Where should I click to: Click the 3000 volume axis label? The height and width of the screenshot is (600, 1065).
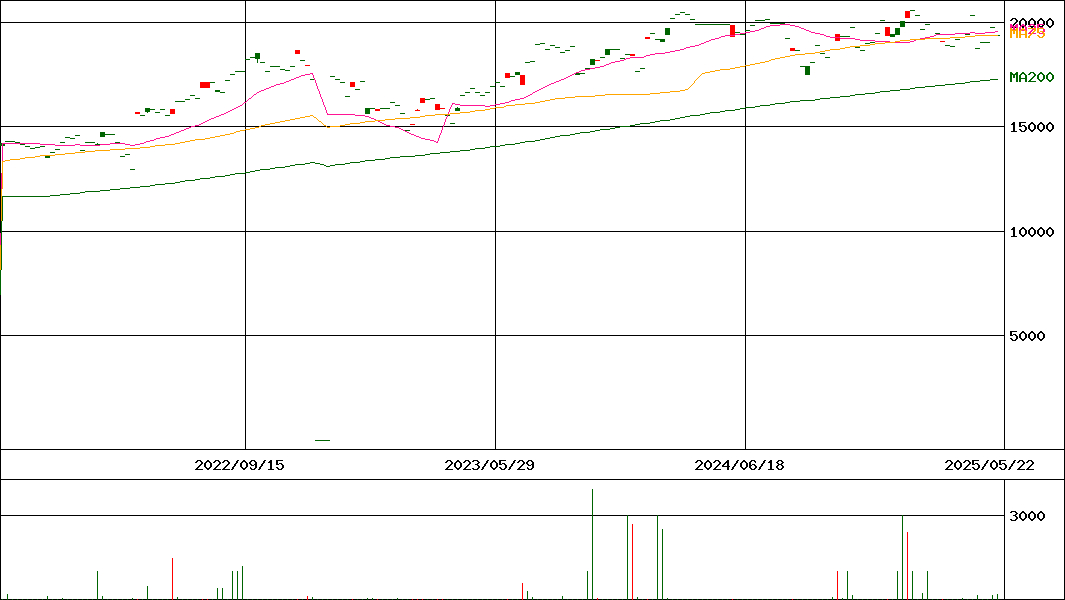1027,516
